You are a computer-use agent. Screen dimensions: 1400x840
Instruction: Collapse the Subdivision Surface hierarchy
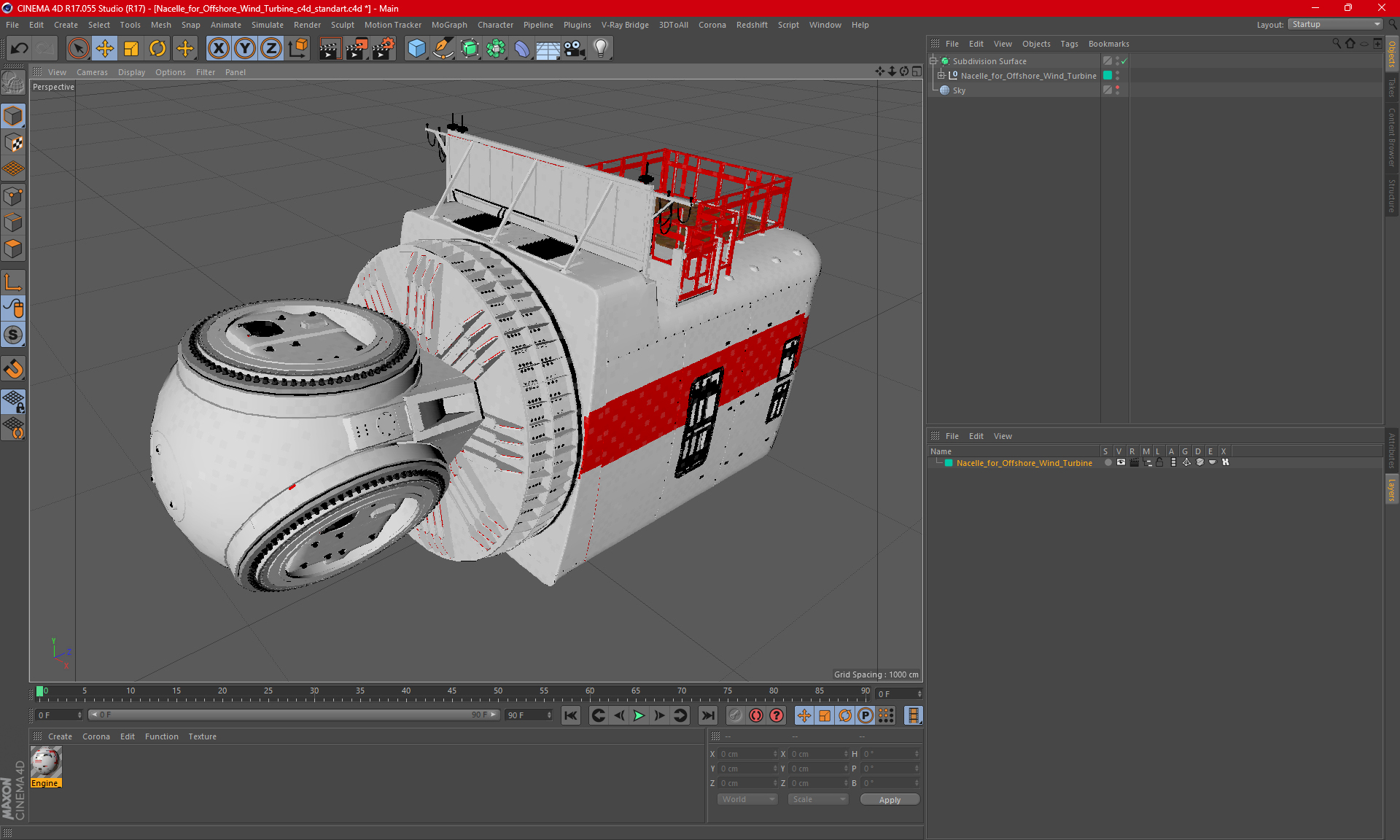point(933,61)
